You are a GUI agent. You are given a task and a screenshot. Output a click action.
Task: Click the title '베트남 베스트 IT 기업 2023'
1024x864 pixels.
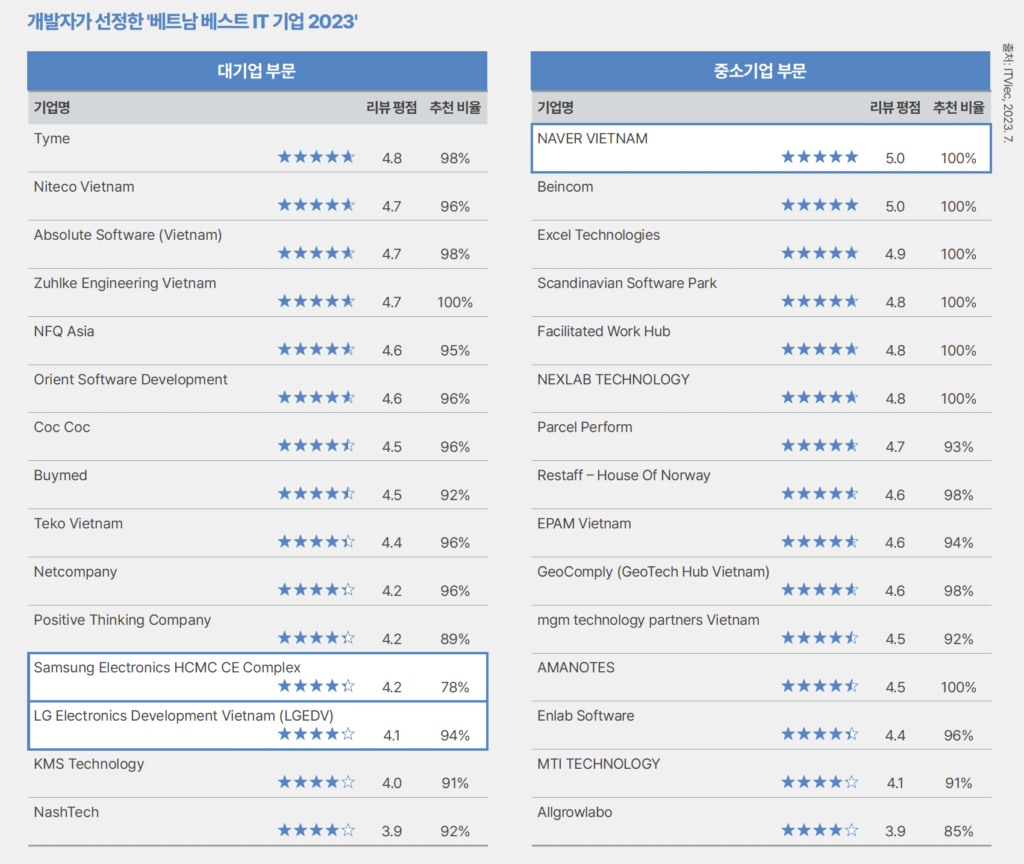pyautogui.click(x=253, y=22)
